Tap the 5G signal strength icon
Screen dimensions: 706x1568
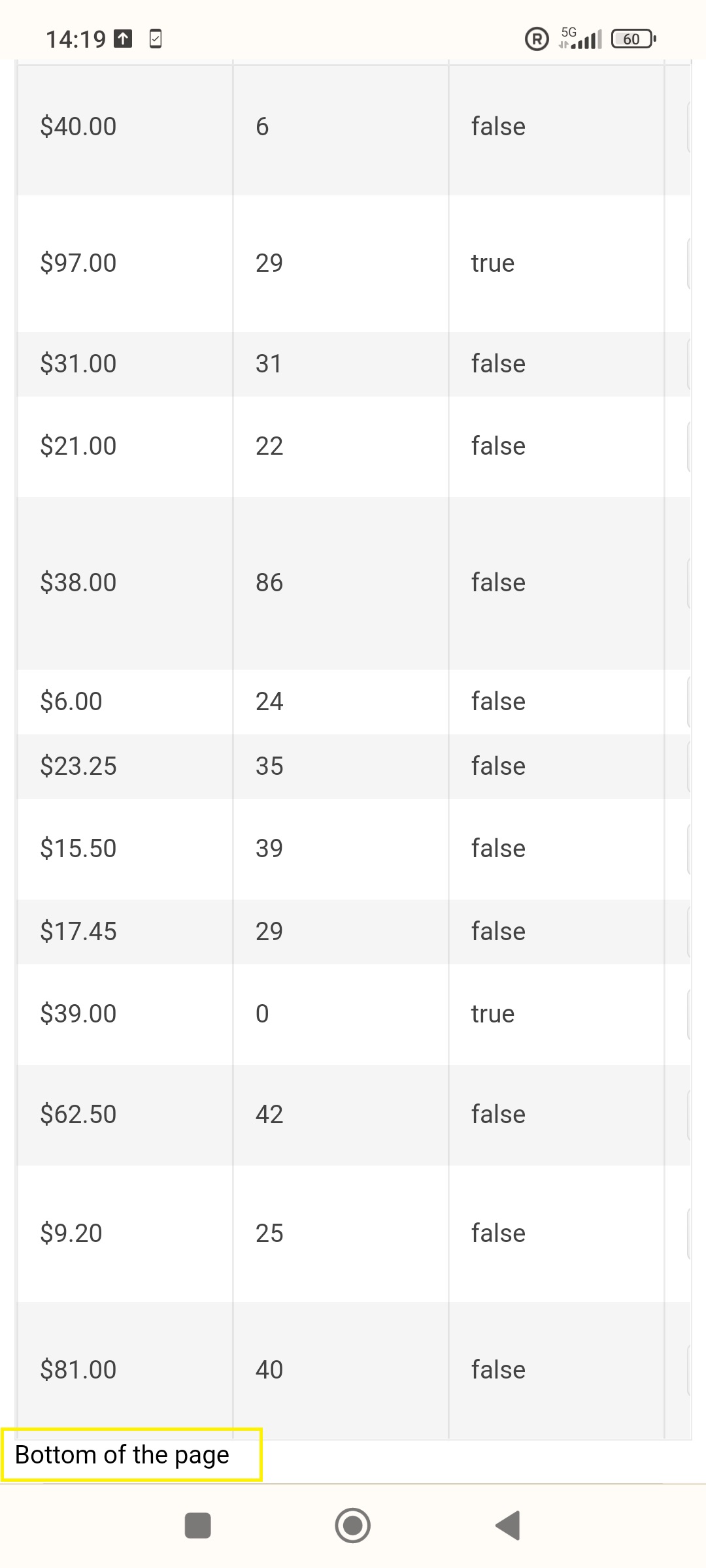coord(580,39)
